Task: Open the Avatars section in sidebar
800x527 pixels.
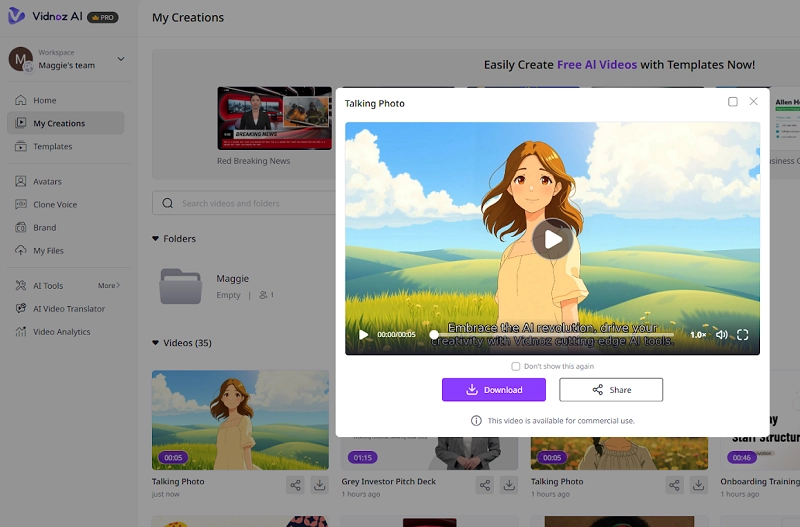Action: (x=47, y=182)
